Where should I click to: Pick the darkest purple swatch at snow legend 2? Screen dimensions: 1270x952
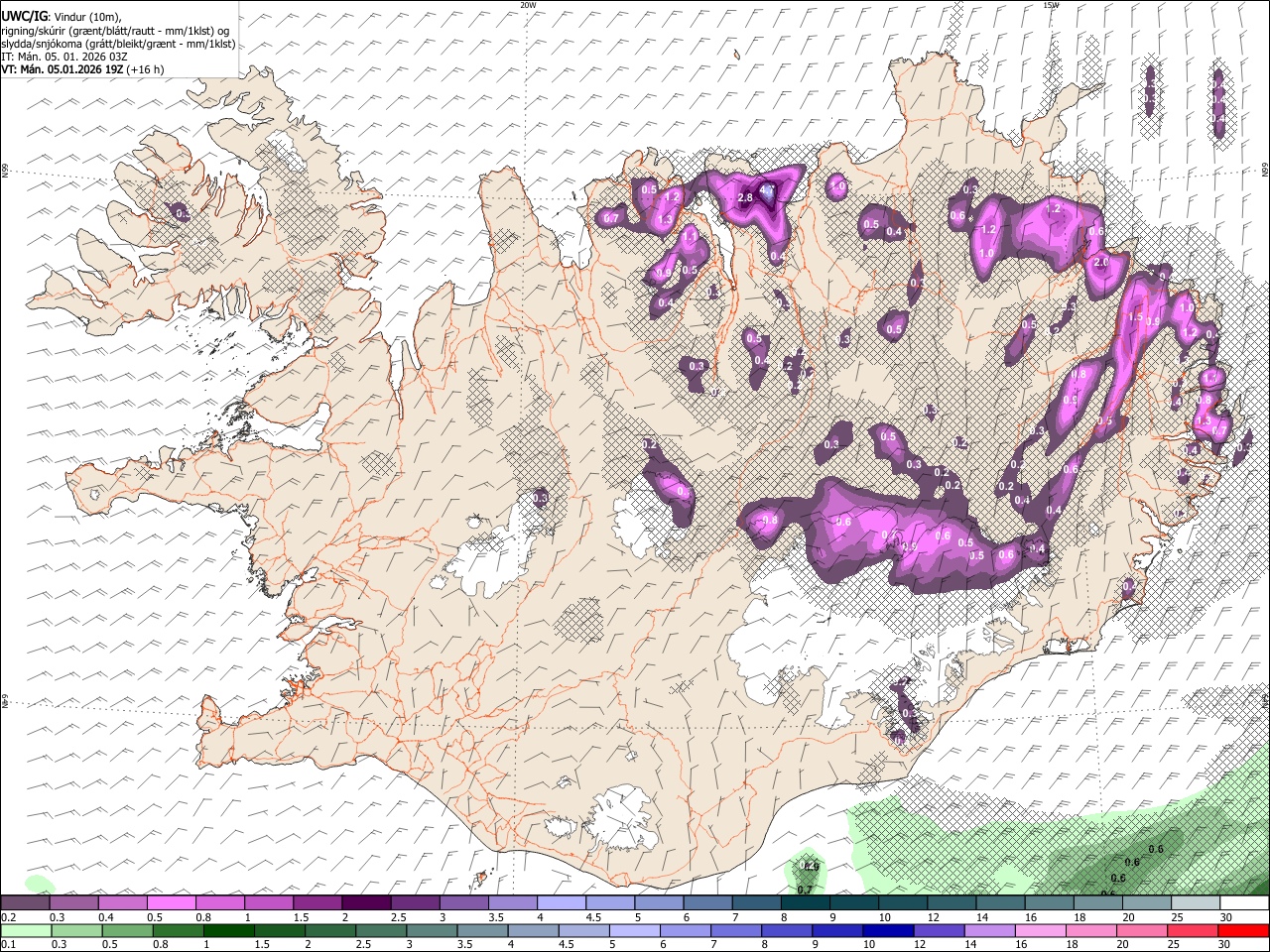point(365,903)
